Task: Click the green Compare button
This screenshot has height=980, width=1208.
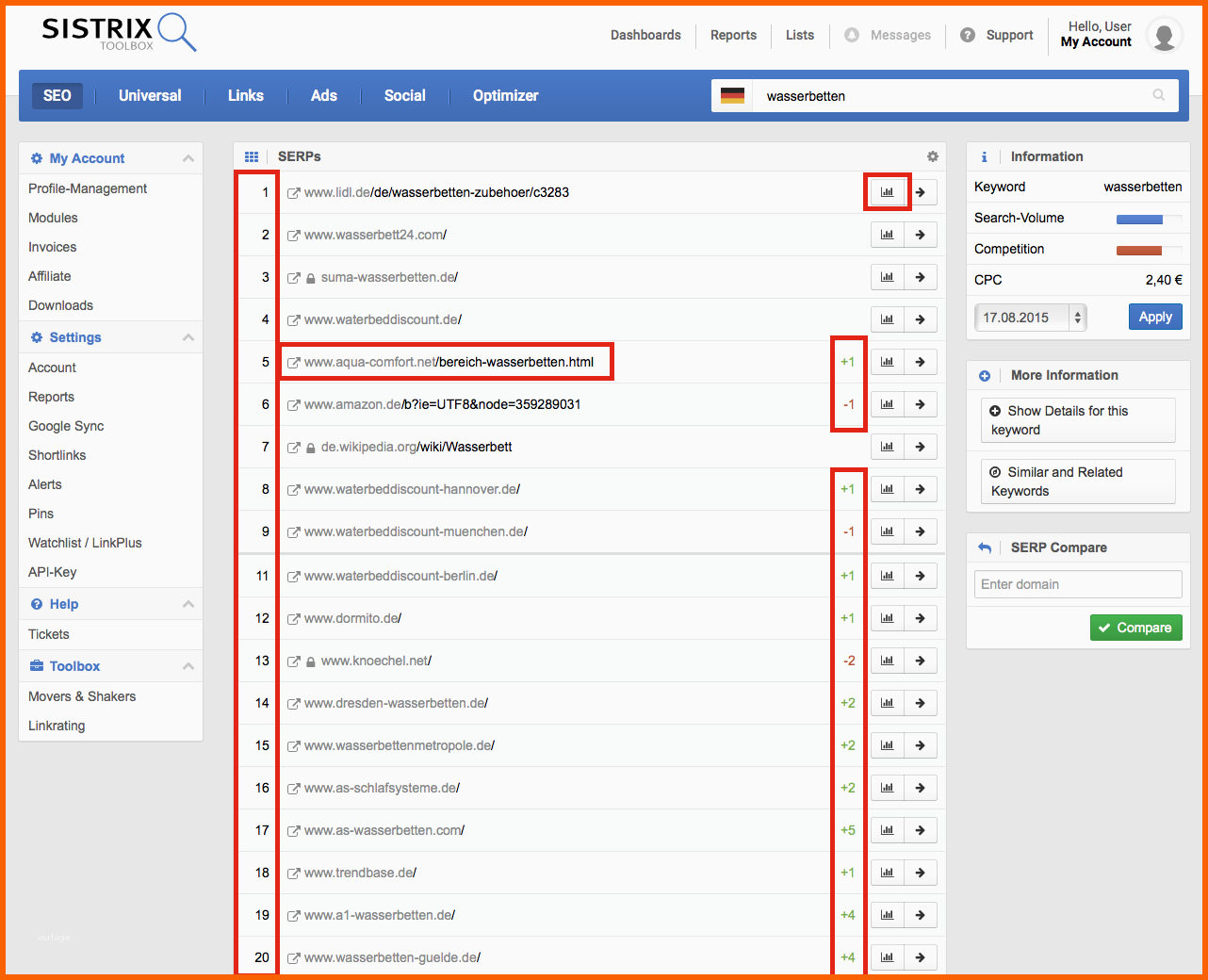Action: (x=1135, y=628)
